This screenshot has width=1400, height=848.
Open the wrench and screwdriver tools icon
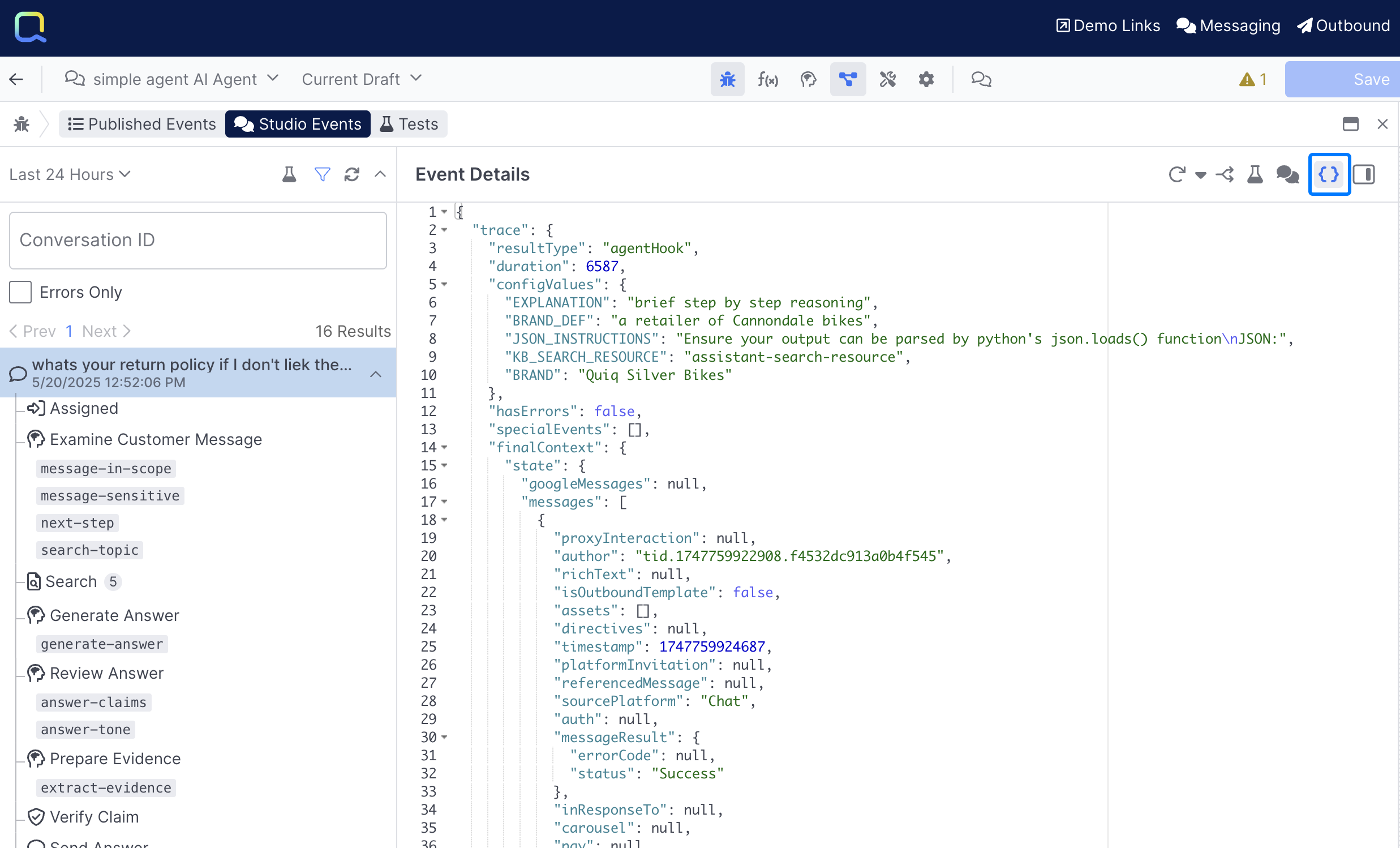887,79
